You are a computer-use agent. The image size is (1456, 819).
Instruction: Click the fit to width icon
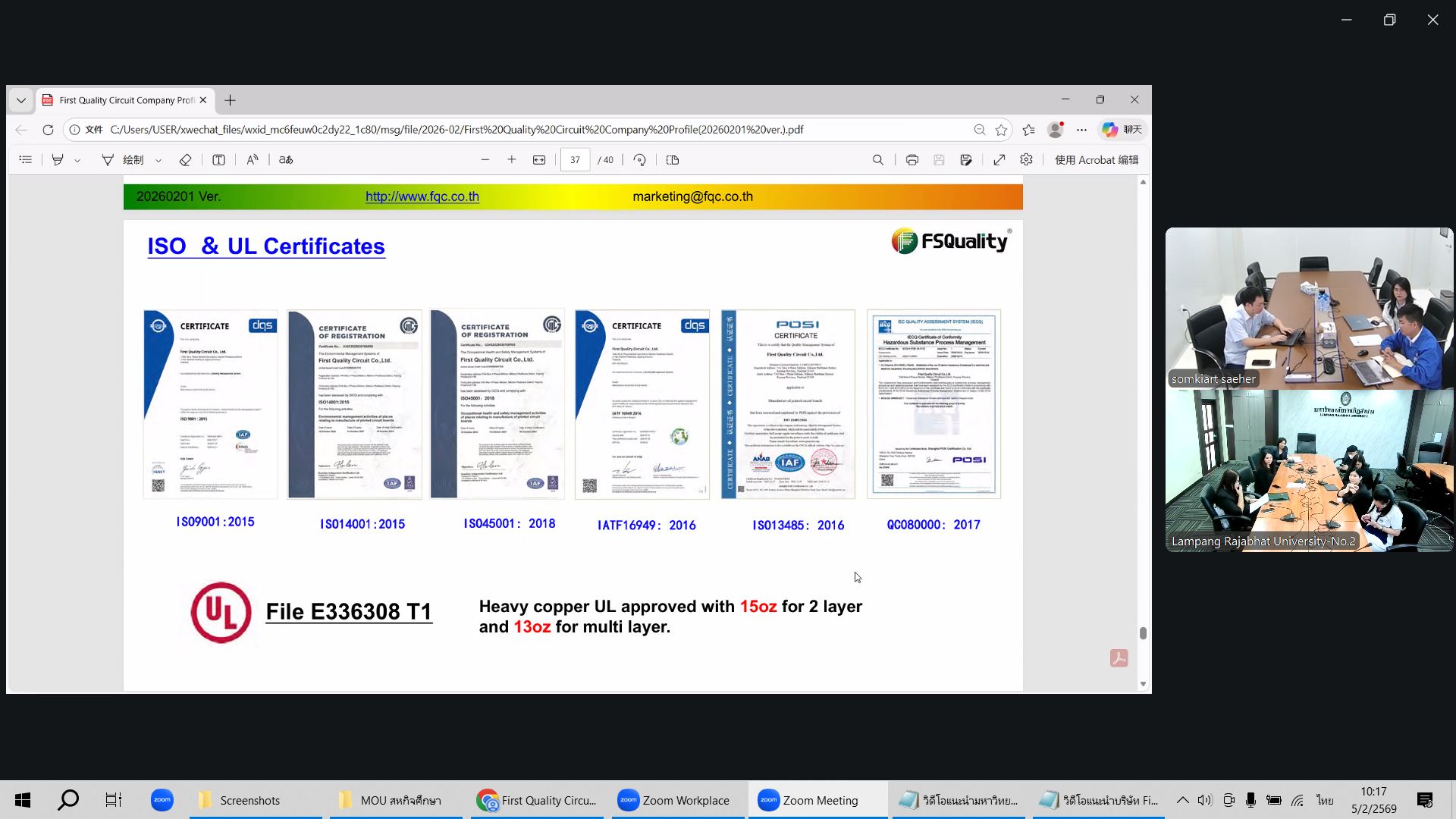click(x=539, y=160)
